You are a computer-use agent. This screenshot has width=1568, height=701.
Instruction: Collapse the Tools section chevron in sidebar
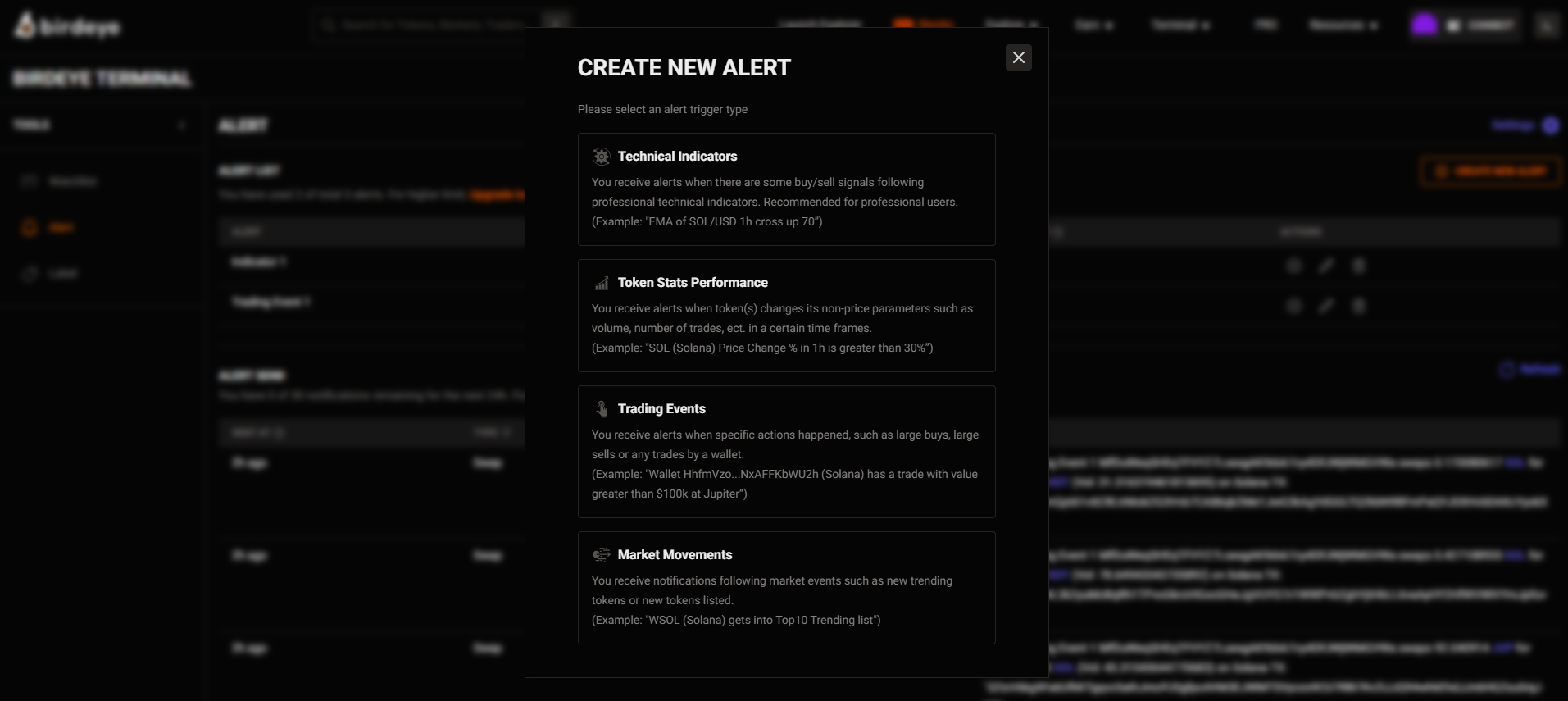tap(182, 125)
